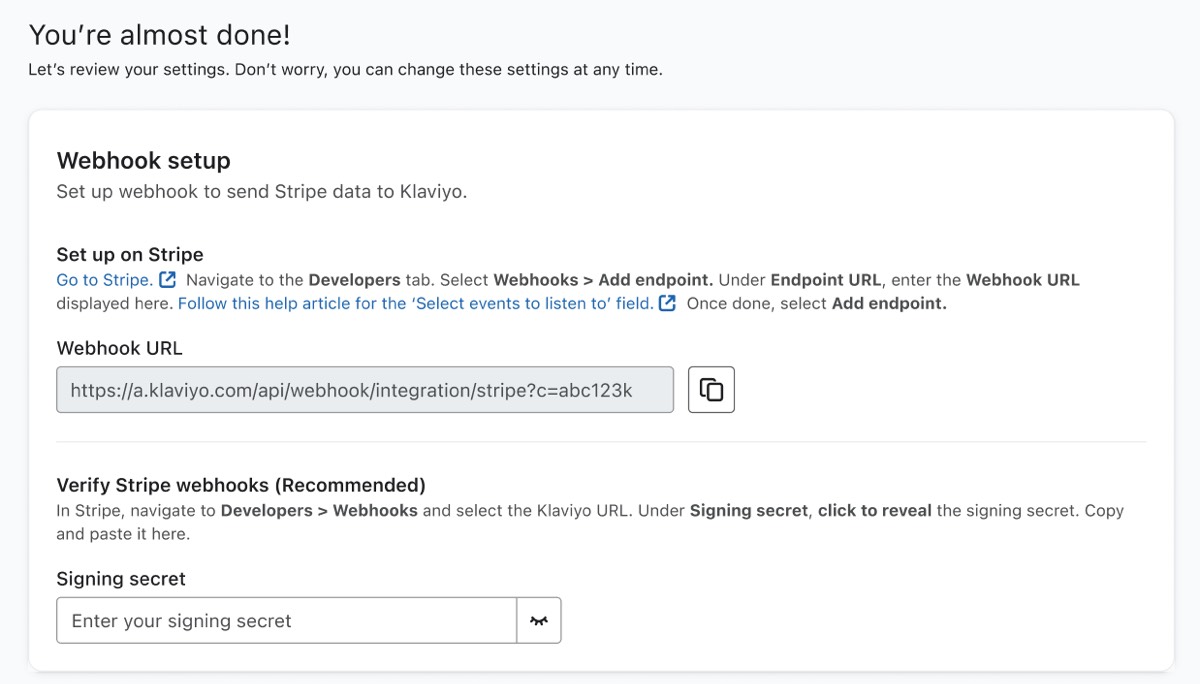The height and width of the screenshot is (684, 1200).
Task: Click the grayed-out webhook URL value
Action: point(365,389)
